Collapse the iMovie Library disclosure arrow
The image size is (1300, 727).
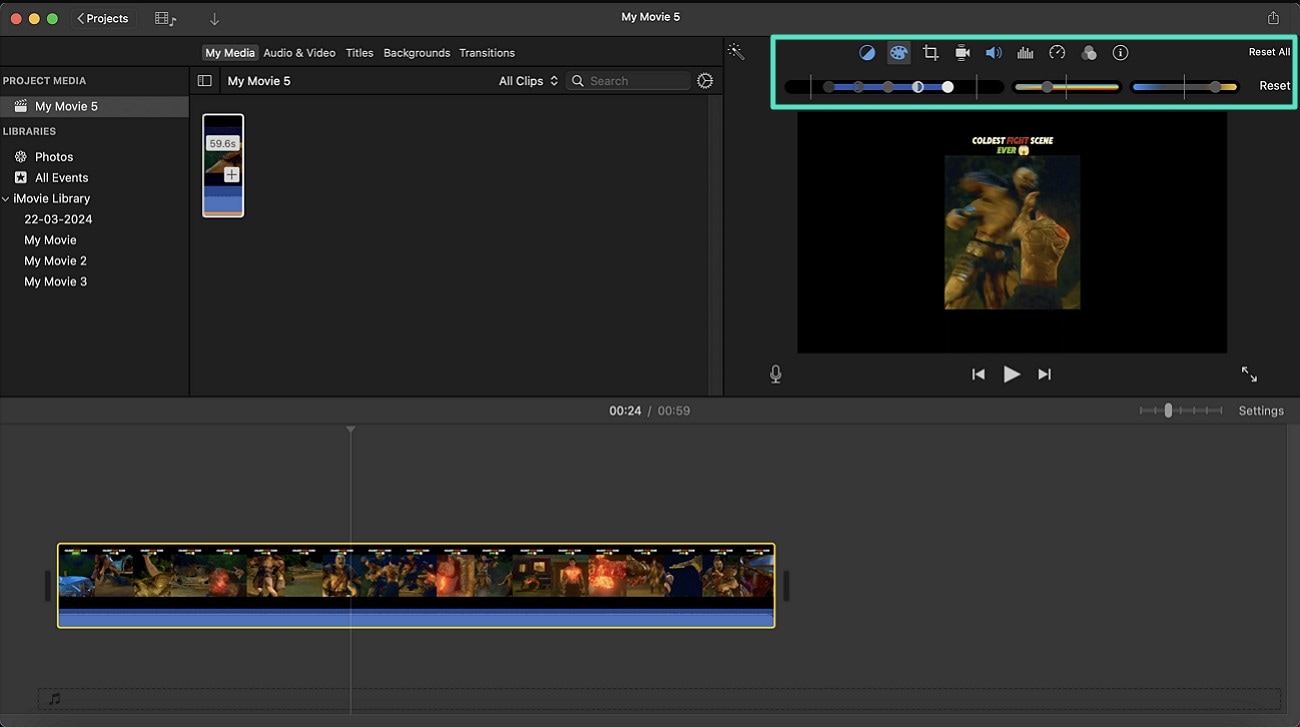[6, 199]
